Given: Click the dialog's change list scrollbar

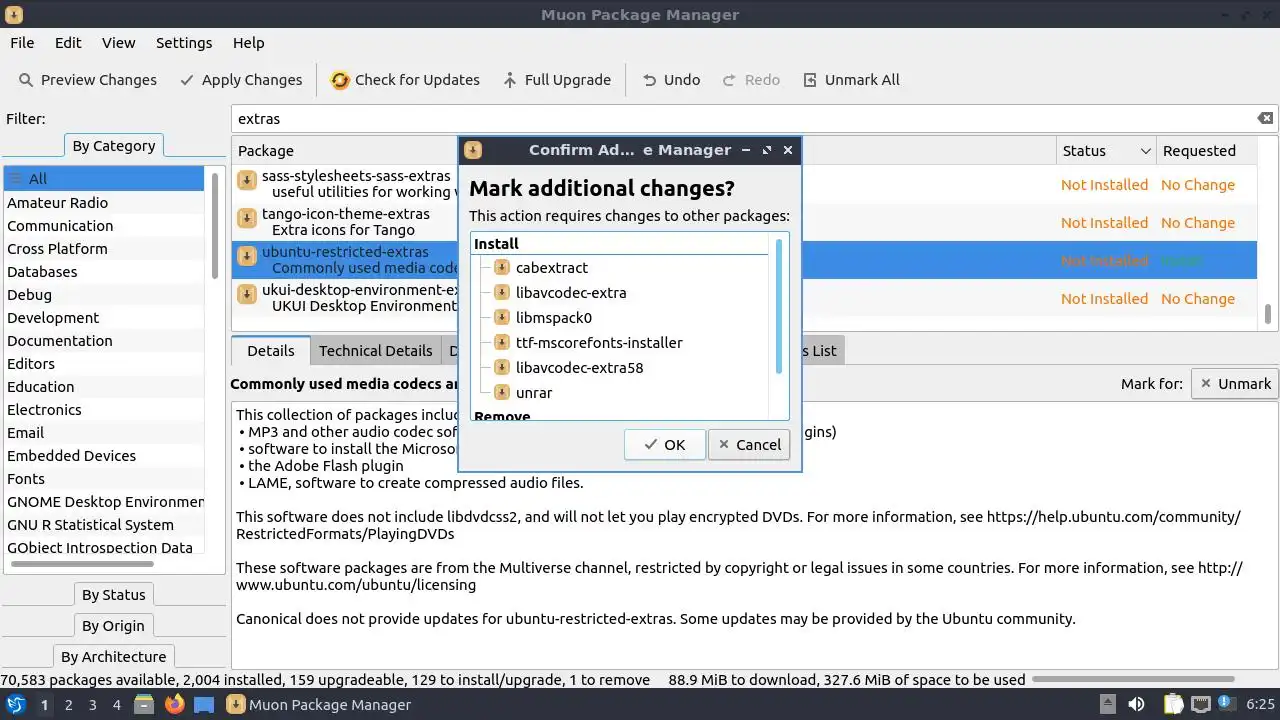Looking at the screenshot, I should click(779, 307).
